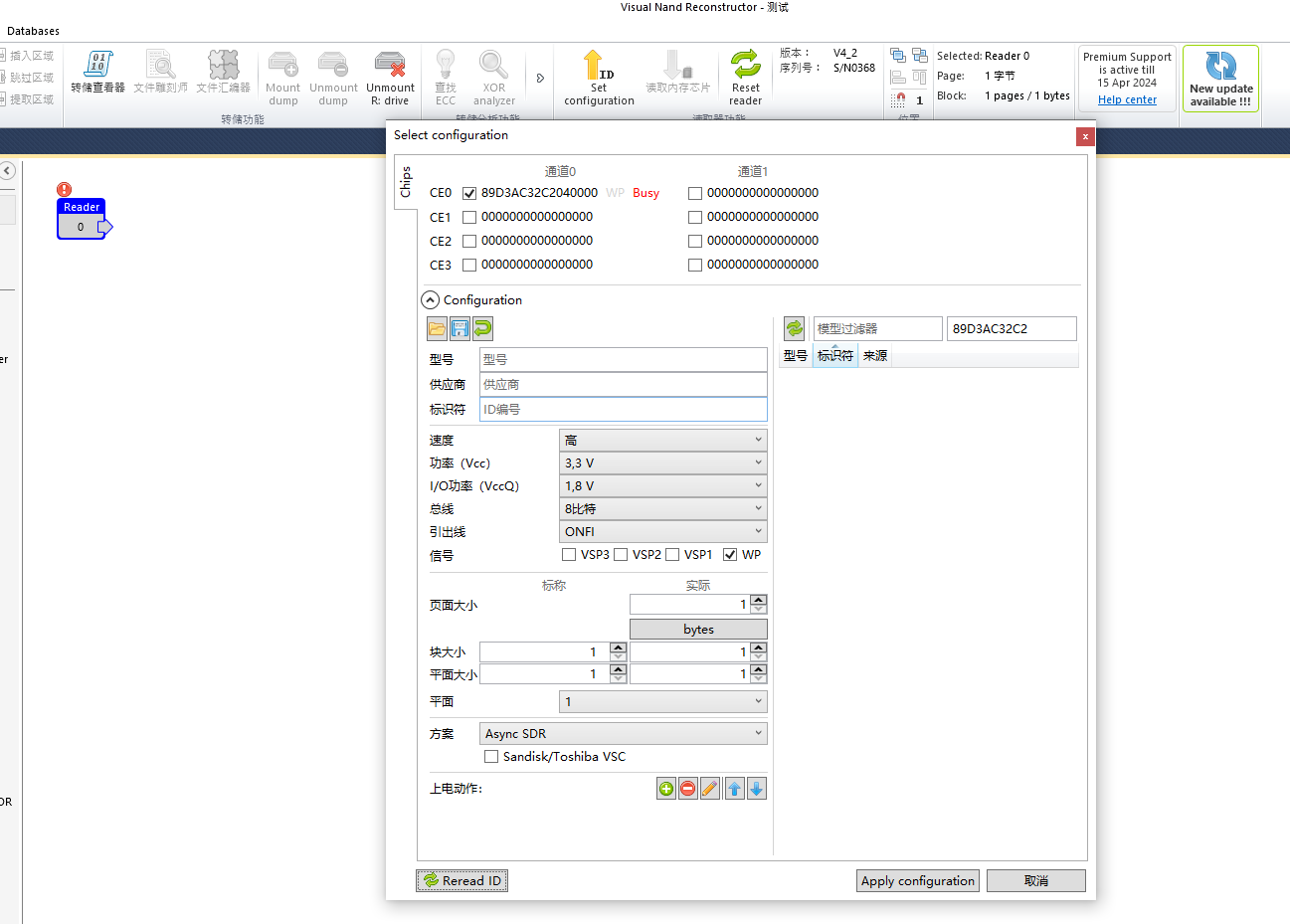Cancel the dialog with 取消 button
The image size is (1290, 924).
1035,880
